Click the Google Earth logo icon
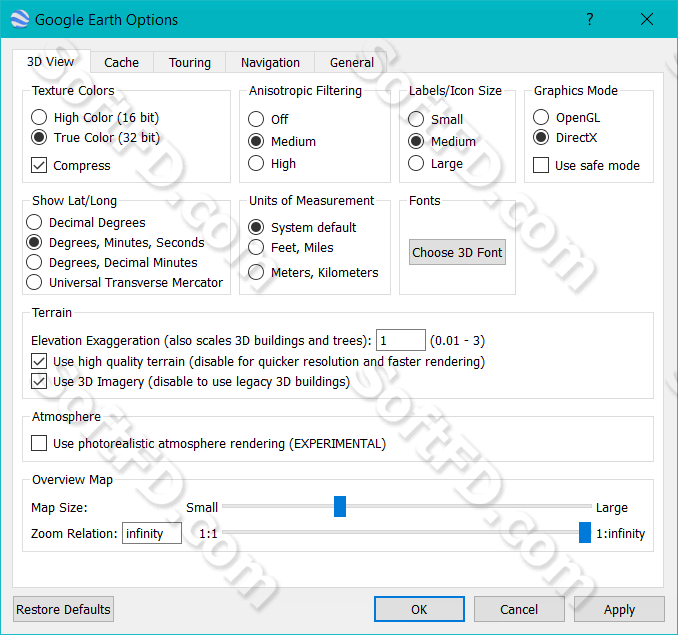The image size is (678, 635). click(20, 19)
